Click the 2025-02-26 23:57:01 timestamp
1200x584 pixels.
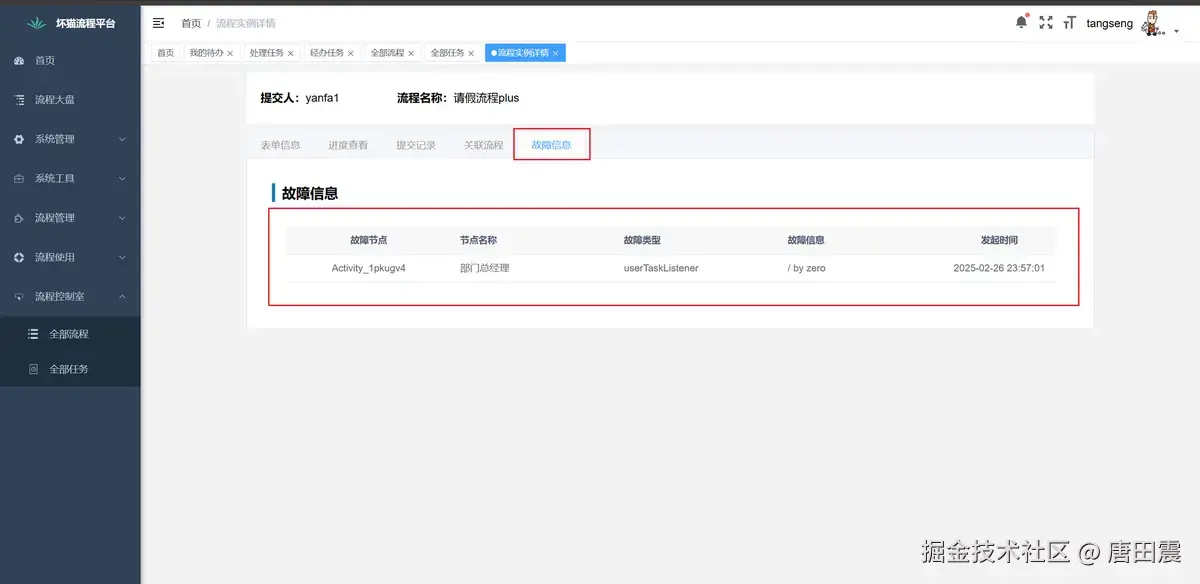coord(999,268)
